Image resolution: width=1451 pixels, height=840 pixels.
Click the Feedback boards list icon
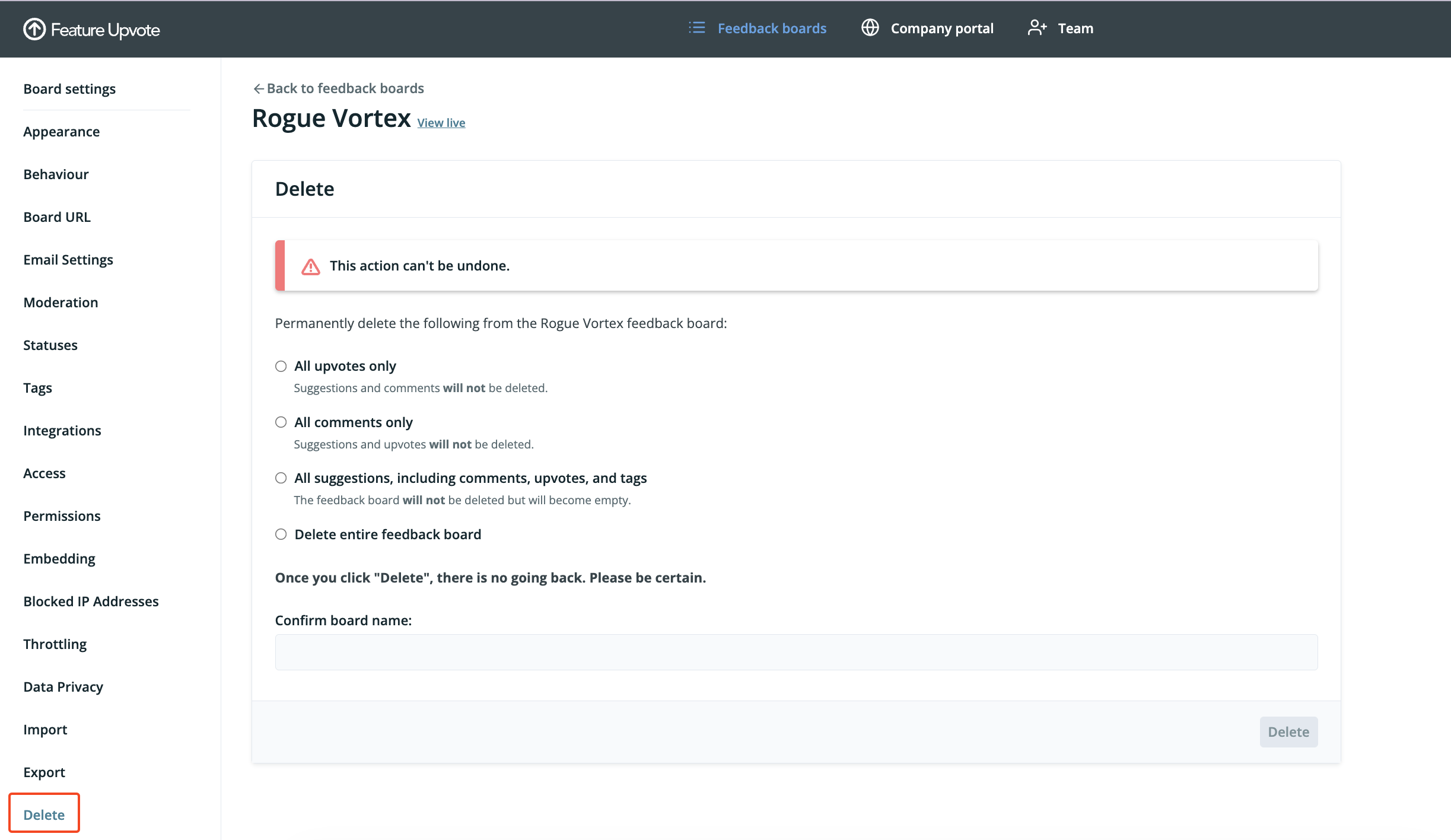click(696, 28)
